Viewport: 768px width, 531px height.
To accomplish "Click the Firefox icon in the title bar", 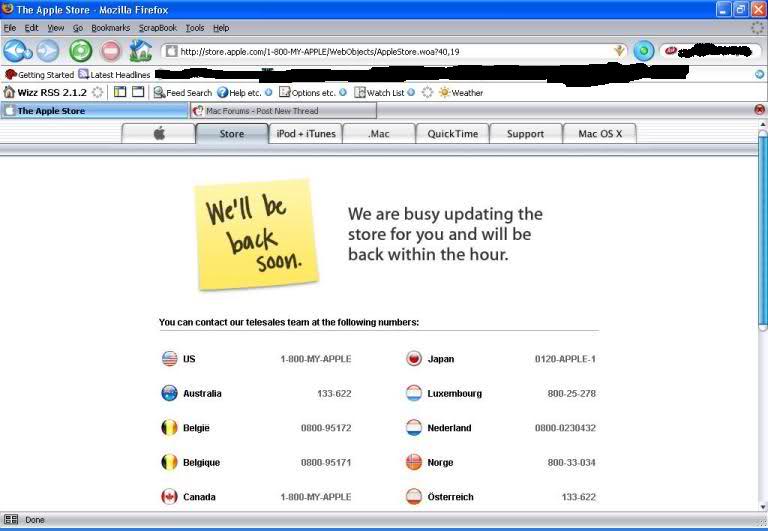I will click(x=7, y=9).
